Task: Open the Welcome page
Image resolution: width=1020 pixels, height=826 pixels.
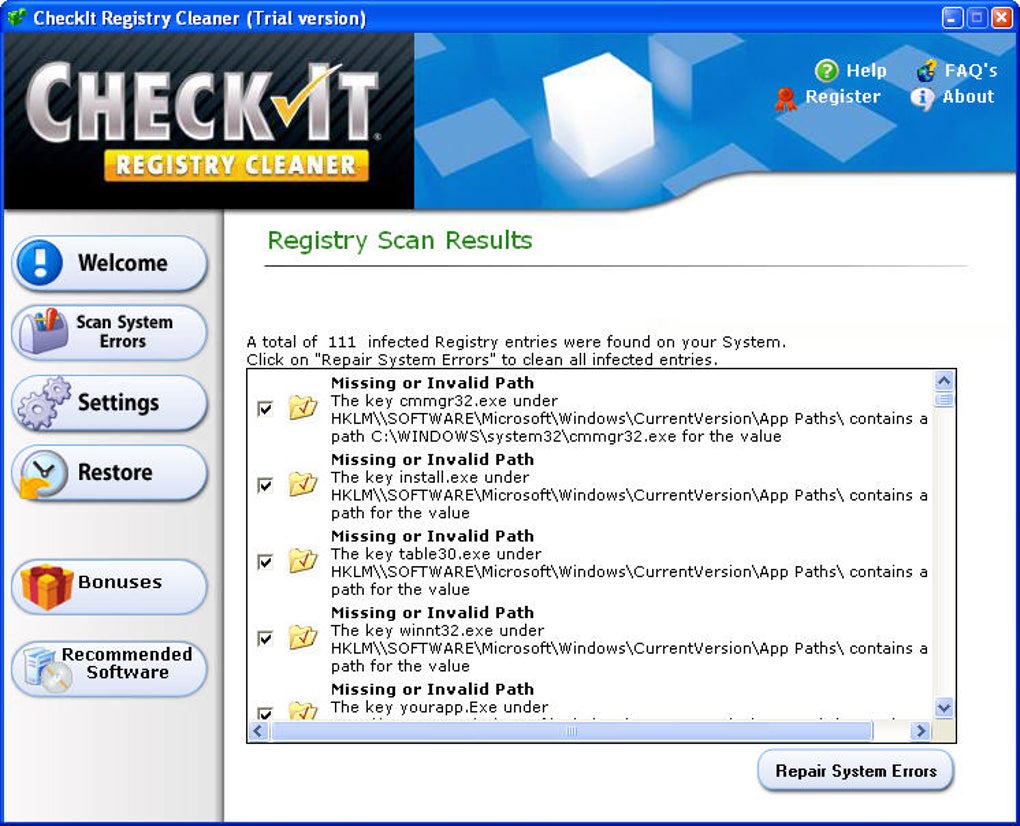Action: click(x=109, y=263)
